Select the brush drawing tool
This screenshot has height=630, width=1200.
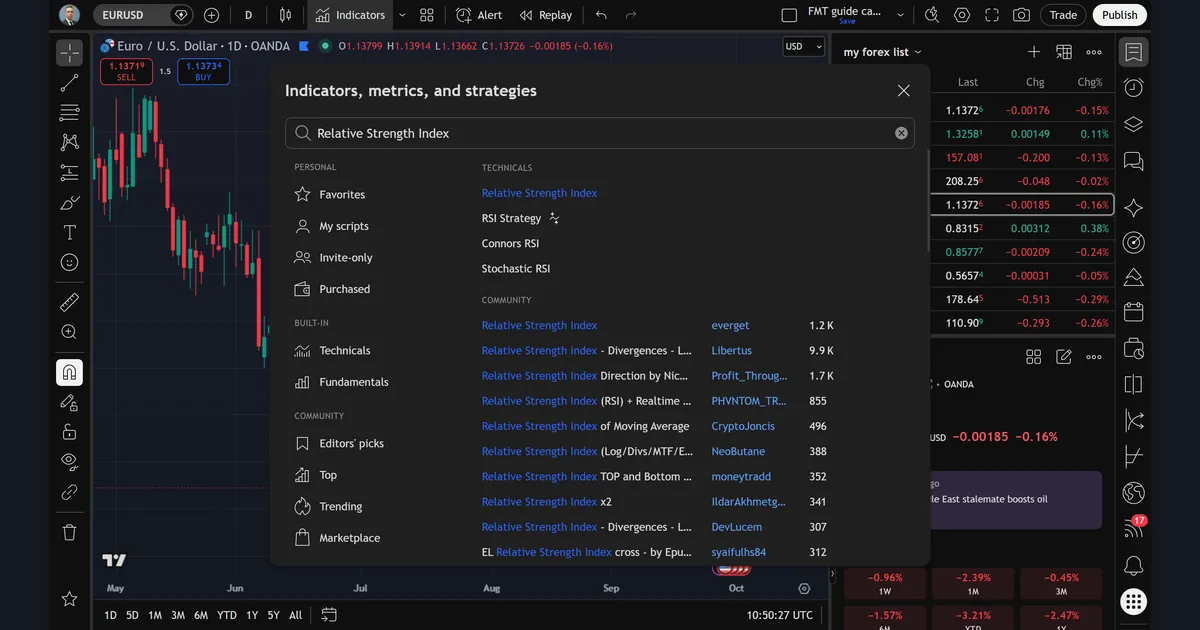click(x=69, y=203)
